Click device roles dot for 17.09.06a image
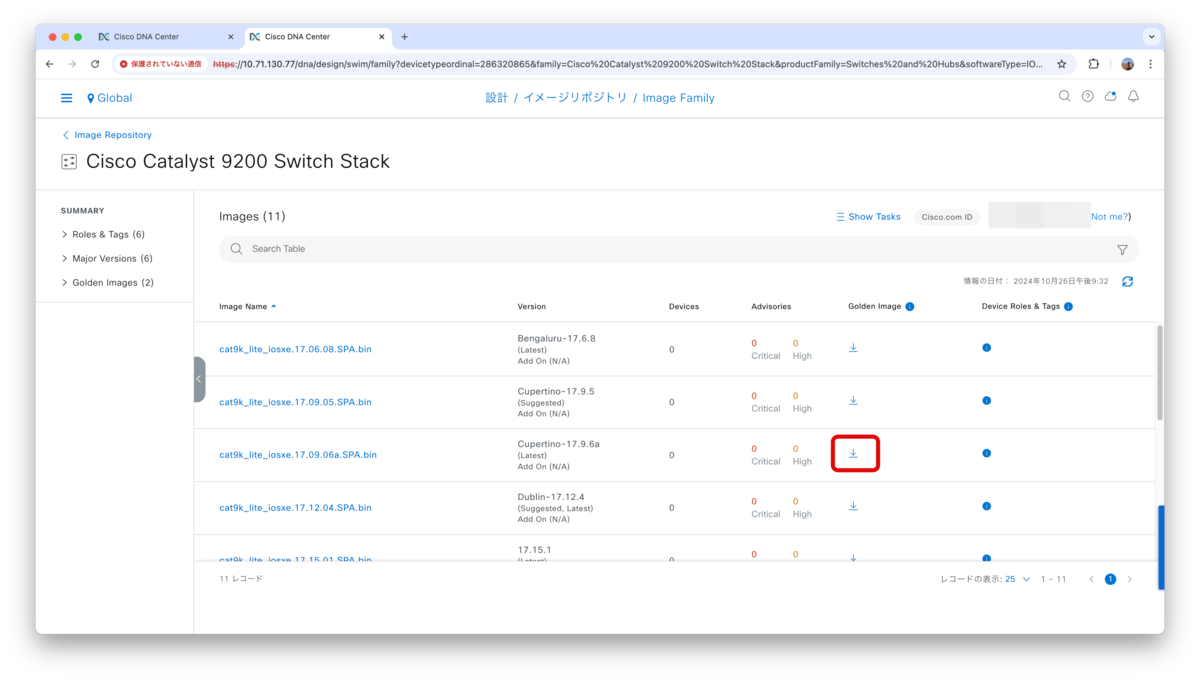1200x681 pixels. click(986, 454)
